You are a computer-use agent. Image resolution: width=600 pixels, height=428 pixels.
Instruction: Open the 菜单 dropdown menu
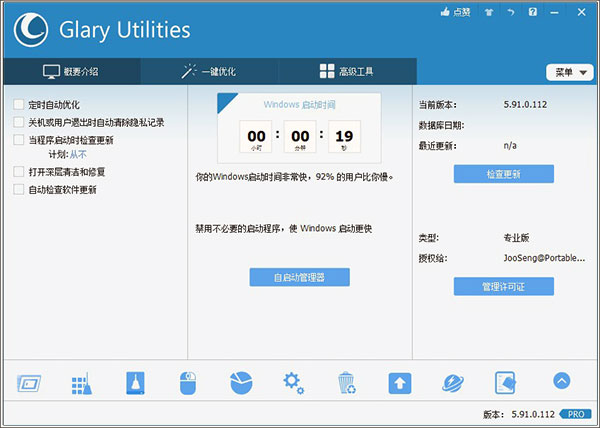569,72
